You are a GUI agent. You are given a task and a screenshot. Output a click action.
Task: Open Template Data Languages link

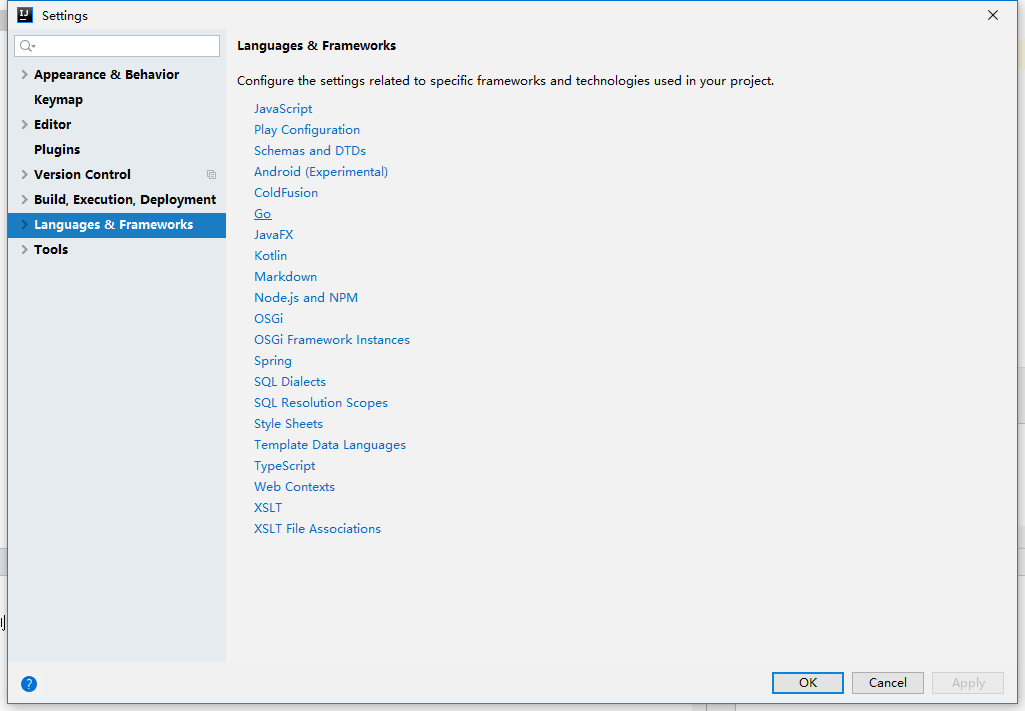click(x=330, y=445)
